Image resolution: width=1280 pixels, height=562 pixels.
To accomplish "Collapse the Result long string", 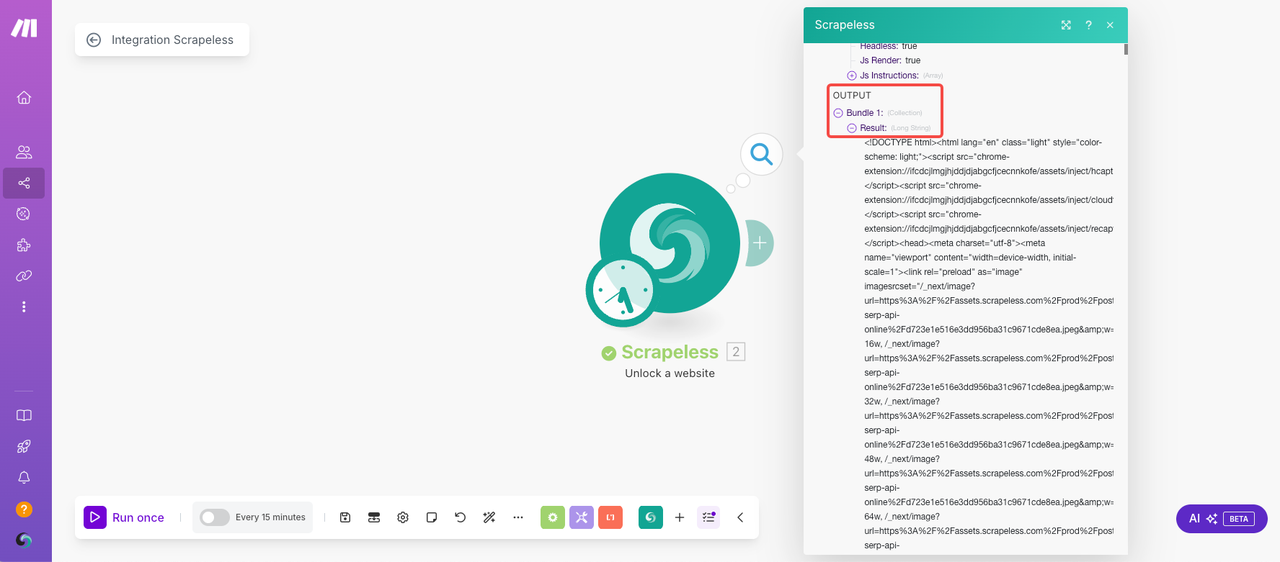I will 852,128.
